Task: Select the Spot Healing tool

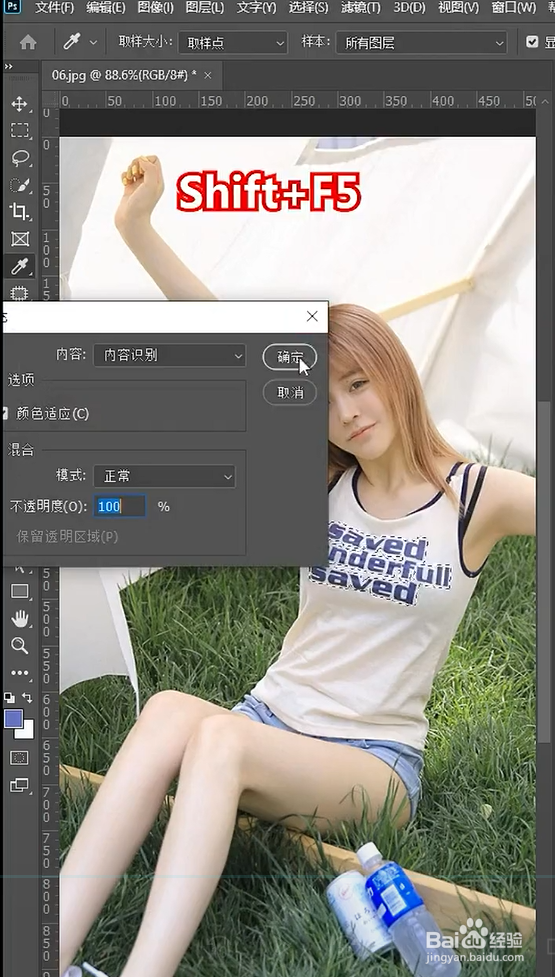Action: tap(19, 292)
